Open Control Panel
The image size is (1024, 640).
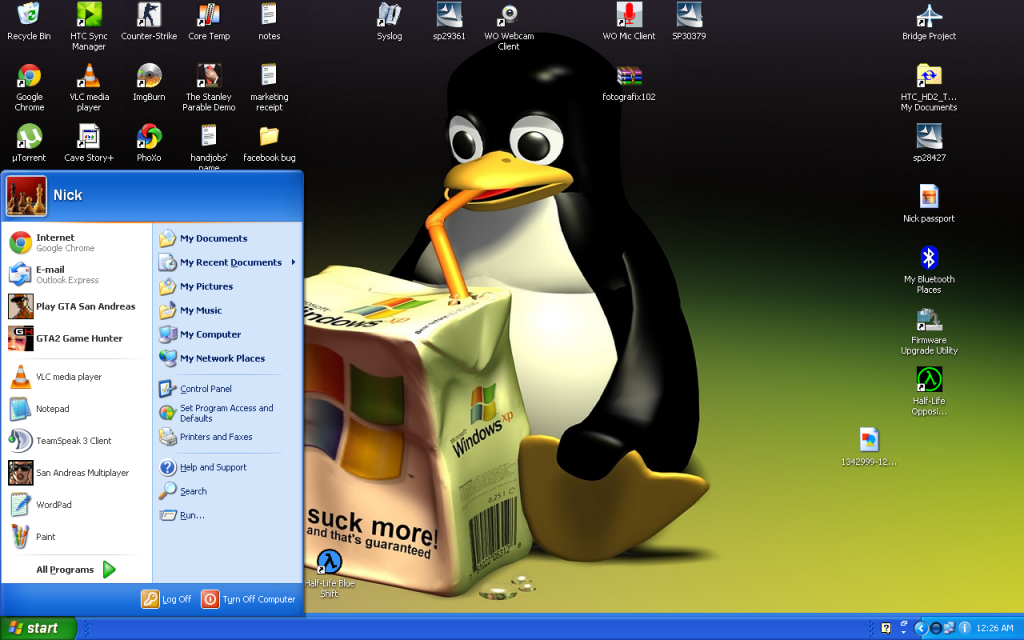click(x=227, y=389)
